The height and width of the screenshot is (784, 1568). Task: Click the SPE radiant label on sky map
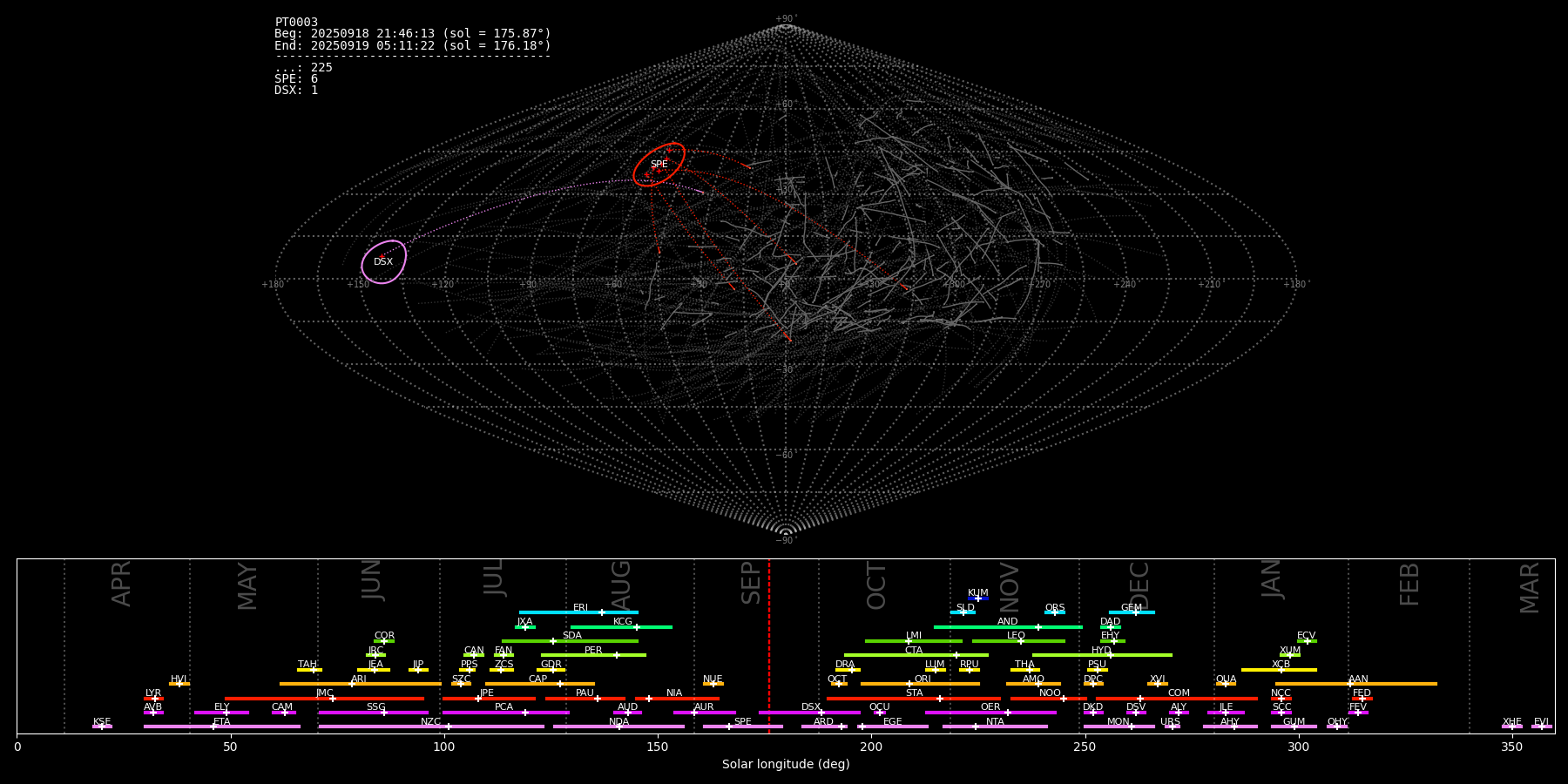pos(659,164)
